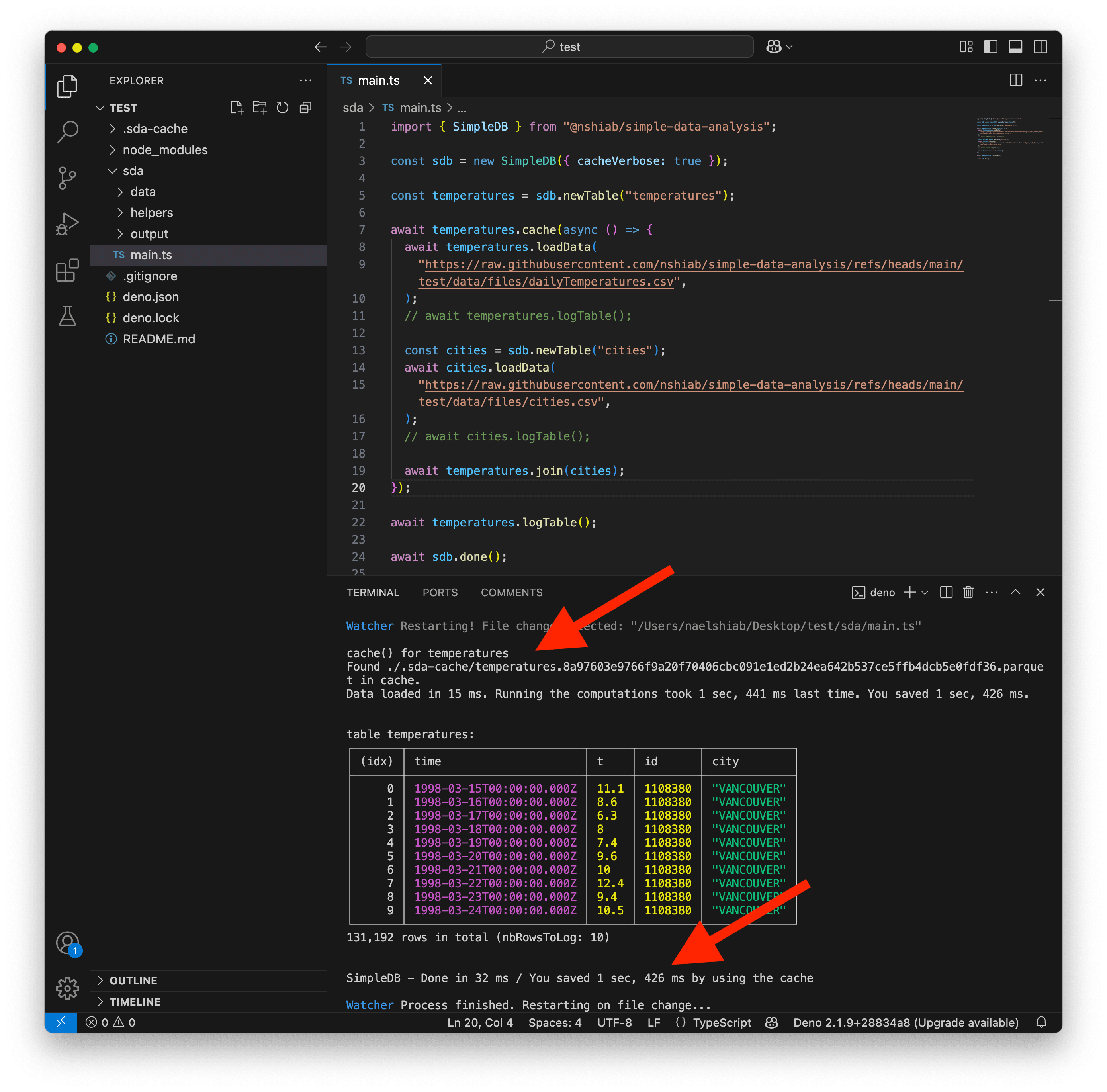This screenshot has width=1107, height=1092.
Task: Click the New Folder icon in Explorer
Action: (x=260, y=108)
